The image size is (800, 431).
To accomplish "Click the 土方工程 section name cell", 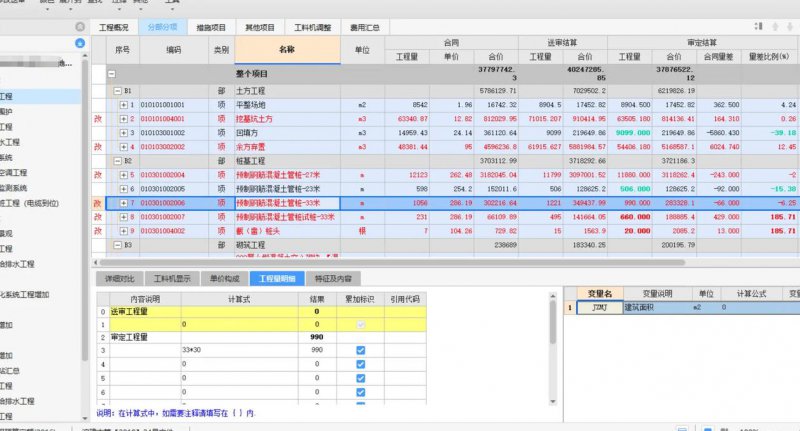I will point(287,91).
